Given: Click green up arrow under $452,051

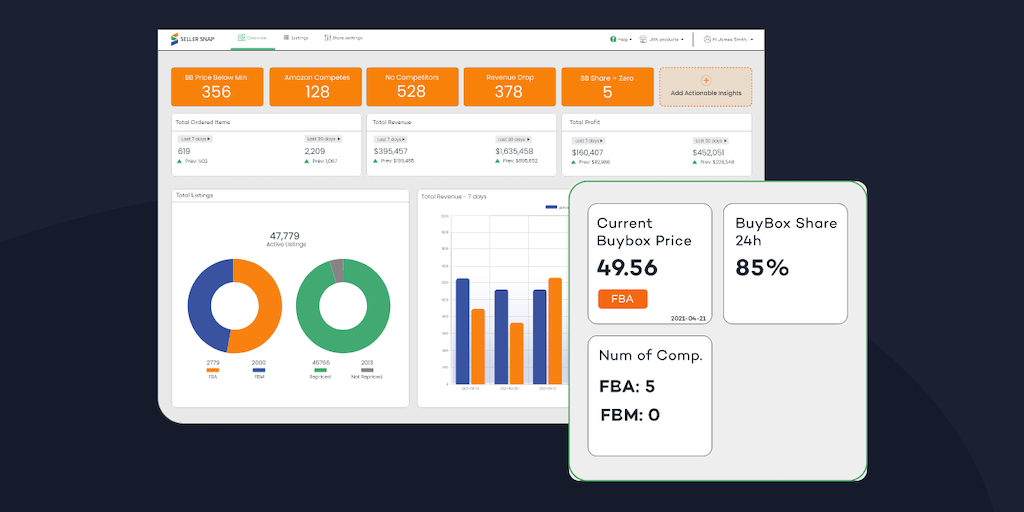Looking at the screenshot, I should pyautogui.click(x=695, y=162).
